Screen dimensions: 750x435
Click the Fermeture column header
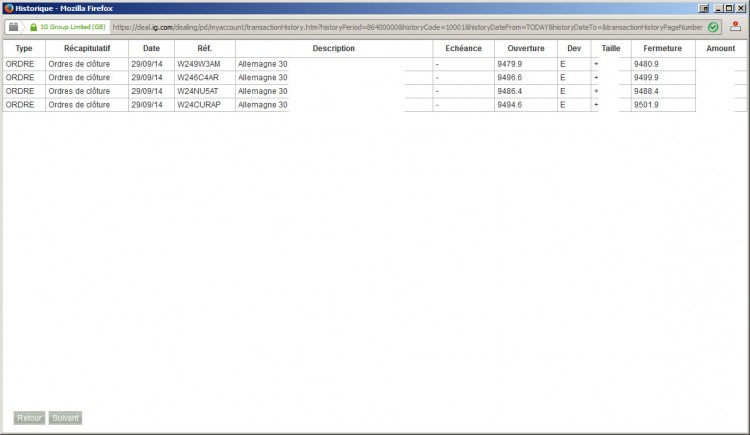[x=663, y=48]
